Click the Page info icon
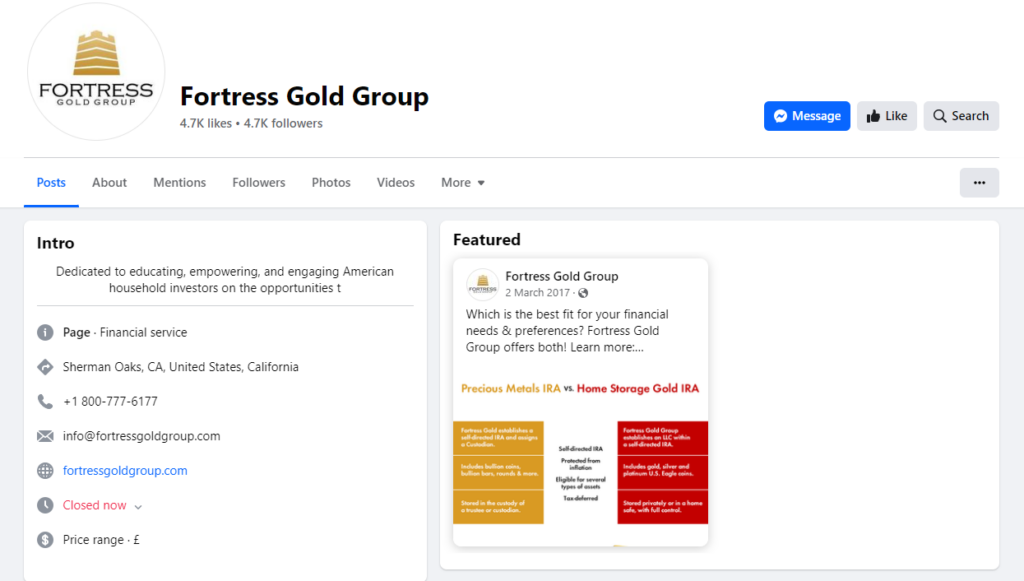The height and width of the screenshot is (581, 1024). [45, 332]
